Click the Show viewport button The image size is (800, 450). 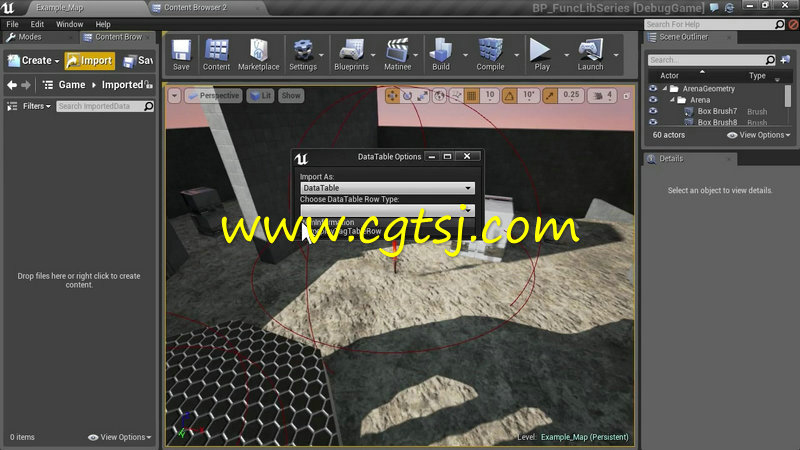pos(291,95)
